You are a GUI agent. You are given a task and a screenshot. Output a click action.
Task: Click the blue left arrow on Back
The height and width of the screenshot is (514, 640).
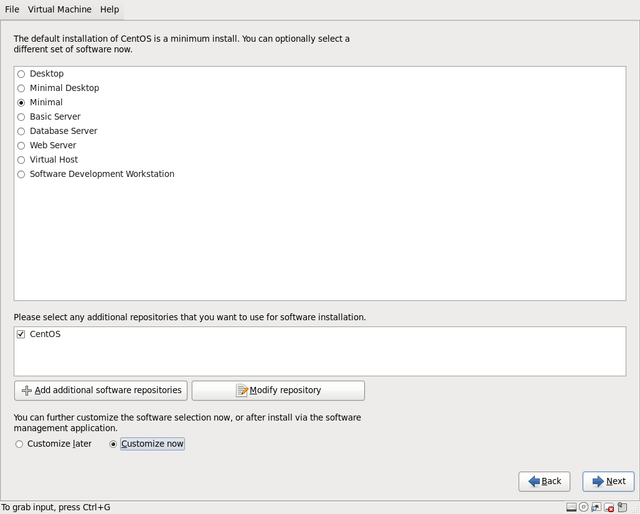(x=534, y=482)
